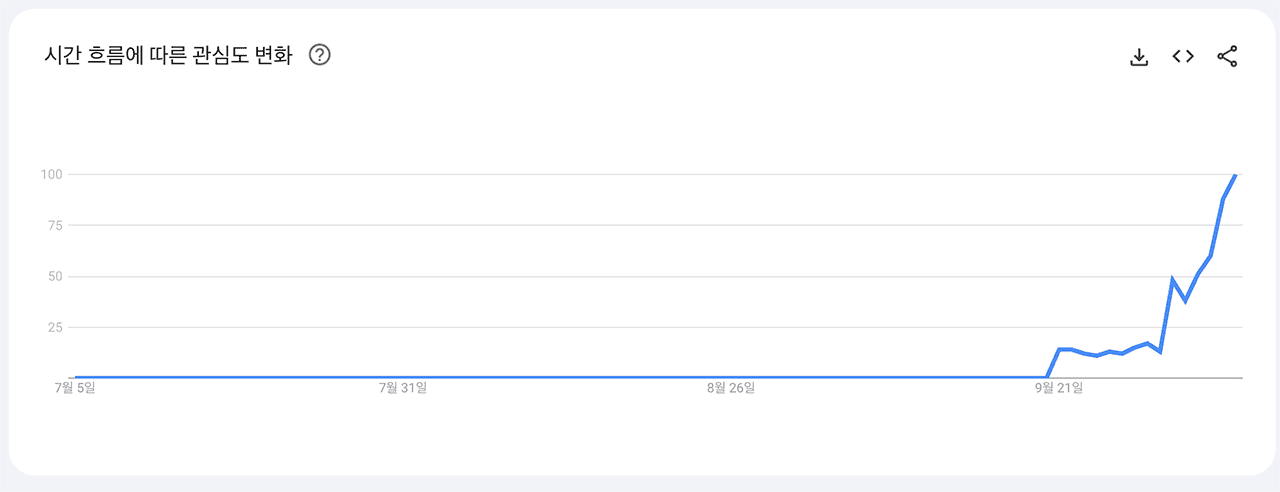
Task: Click the flat line above 8월 26일
Action: pos(730,378)
